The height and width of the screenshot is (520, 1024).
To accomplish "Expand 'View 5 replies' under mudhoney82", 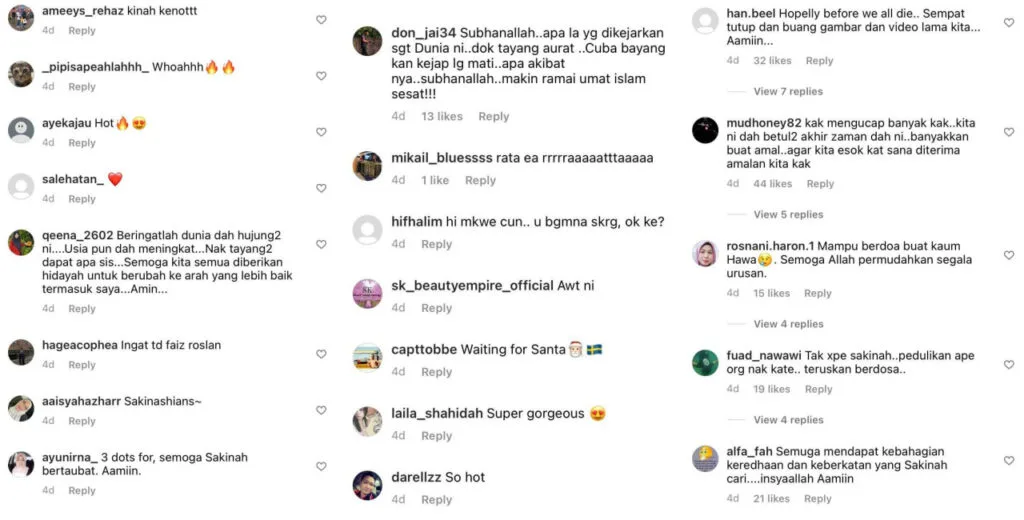I will [788, 214].
